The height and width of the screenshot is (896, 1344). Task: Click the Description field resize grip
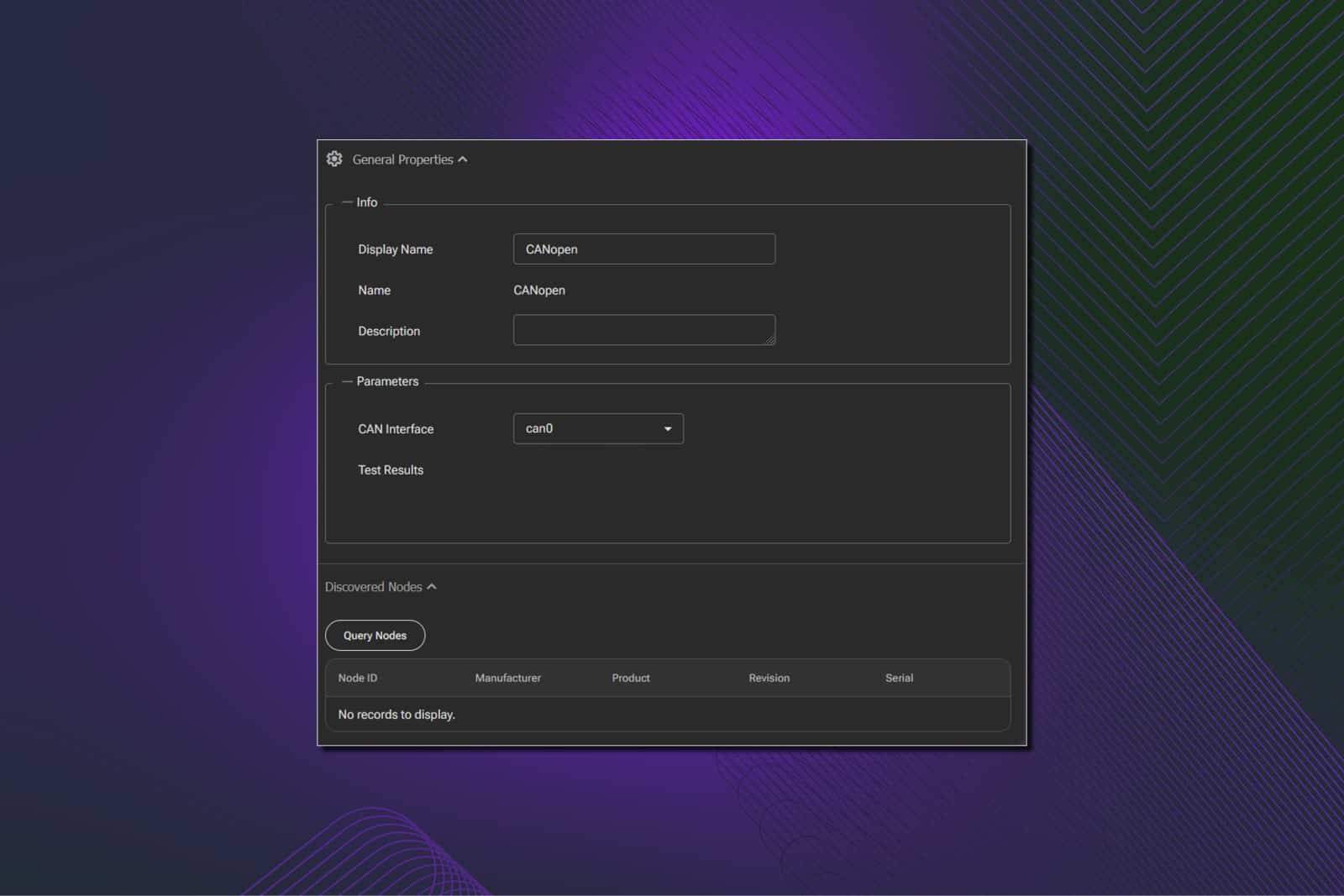(x=770, y=340)
